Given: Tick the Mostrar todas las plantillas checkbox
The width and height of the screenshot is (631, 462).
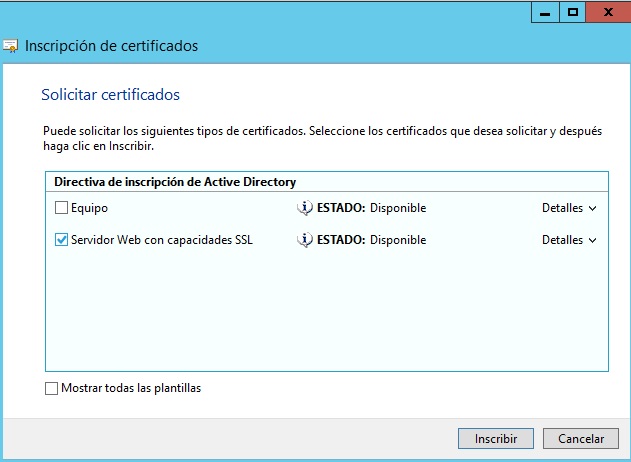Looking at the screenshot, I should (52, 388).
